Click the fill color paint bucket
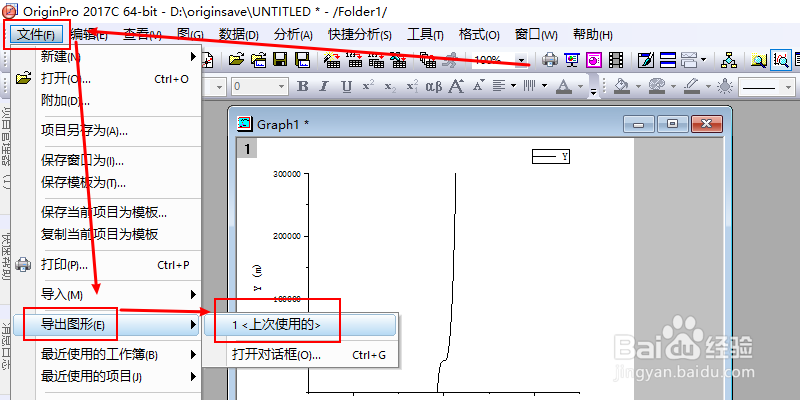 [x=621, y=86]
